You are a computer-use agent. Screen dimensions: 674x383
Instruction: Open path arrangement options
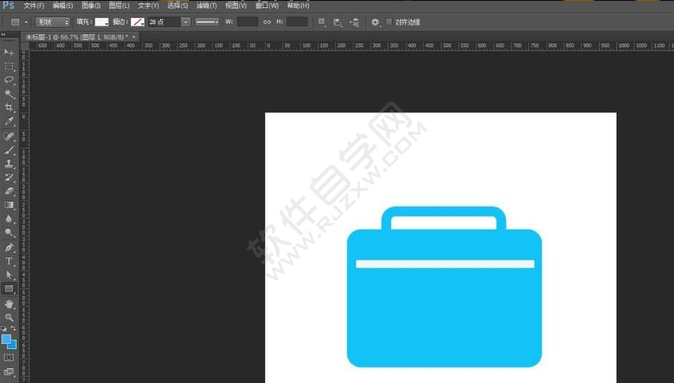click(x=354, y=22)
